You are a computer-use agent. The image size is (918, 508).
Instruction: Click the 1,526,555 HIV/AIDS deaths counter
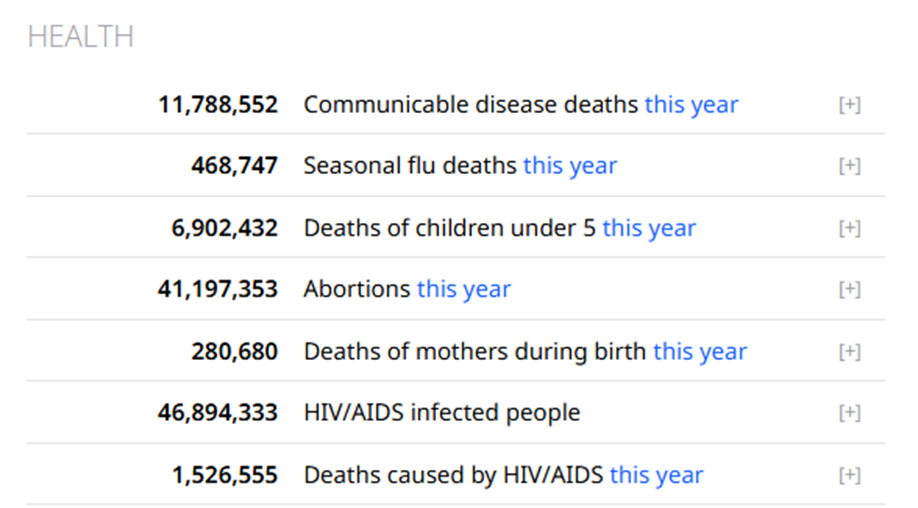click(225, 475)
